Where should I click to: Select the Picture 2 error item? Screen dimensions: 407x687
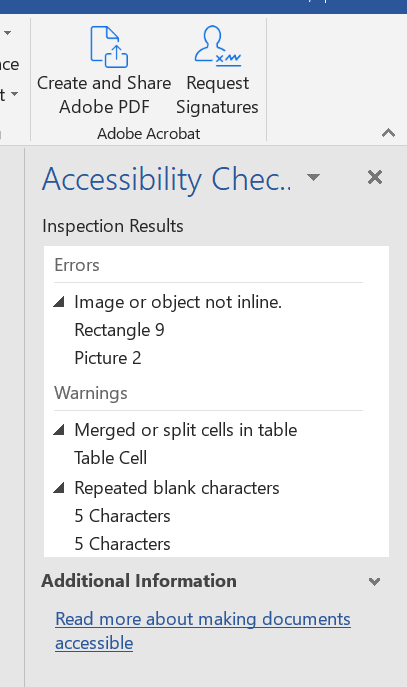click(x=108, y=358)
